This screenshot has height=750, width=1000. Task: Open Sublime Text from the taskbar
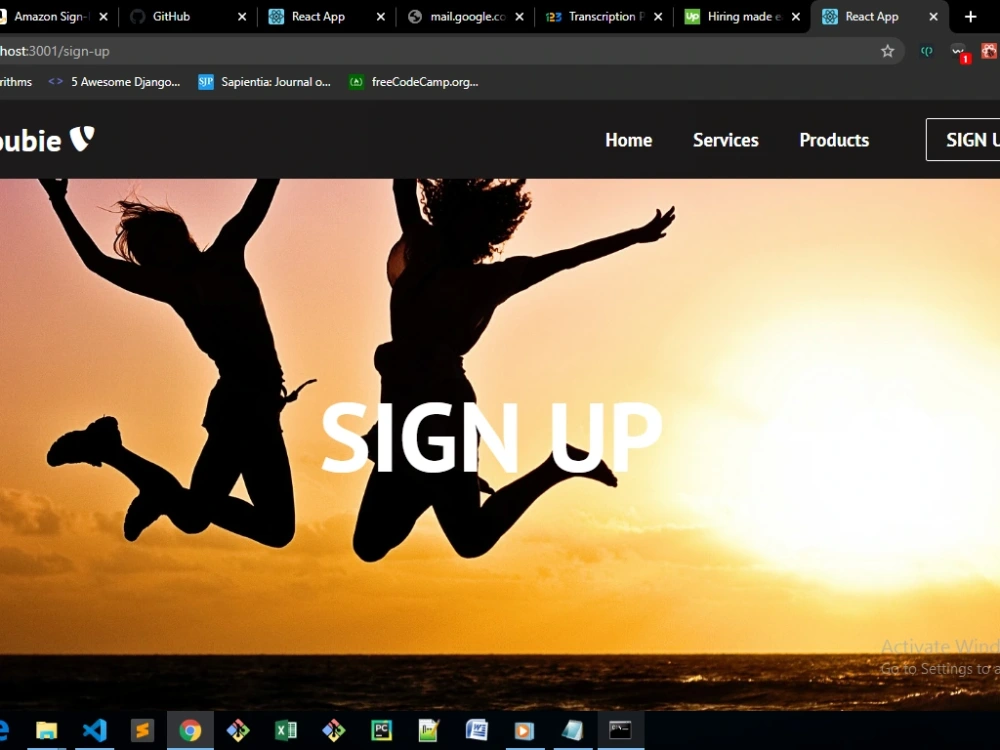pos(142,730)
